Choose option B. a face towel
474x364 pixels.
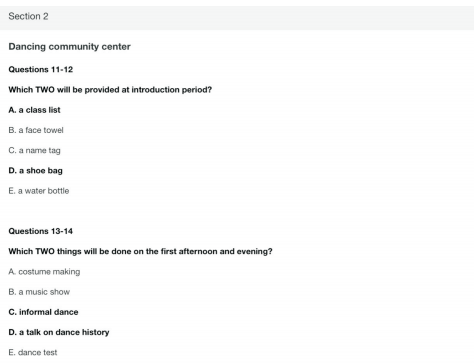[x=36, y=130]
